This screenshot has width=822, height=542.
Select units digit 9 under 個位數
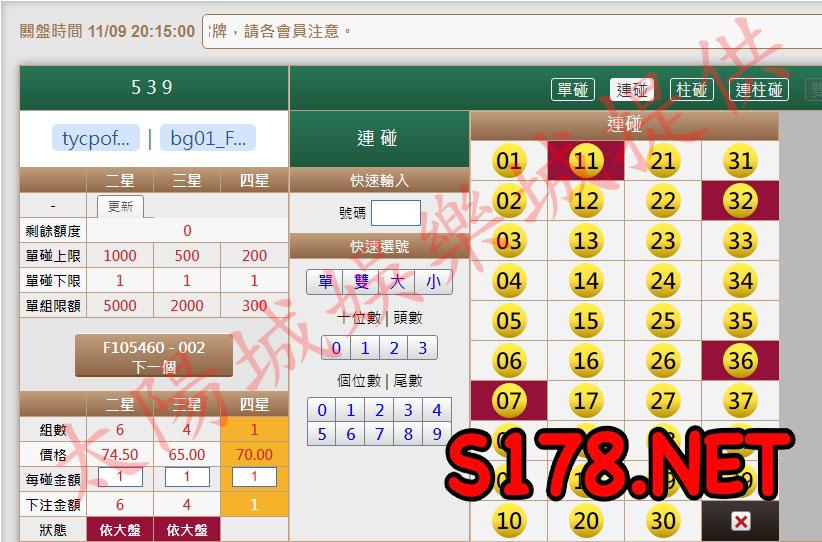437,434
